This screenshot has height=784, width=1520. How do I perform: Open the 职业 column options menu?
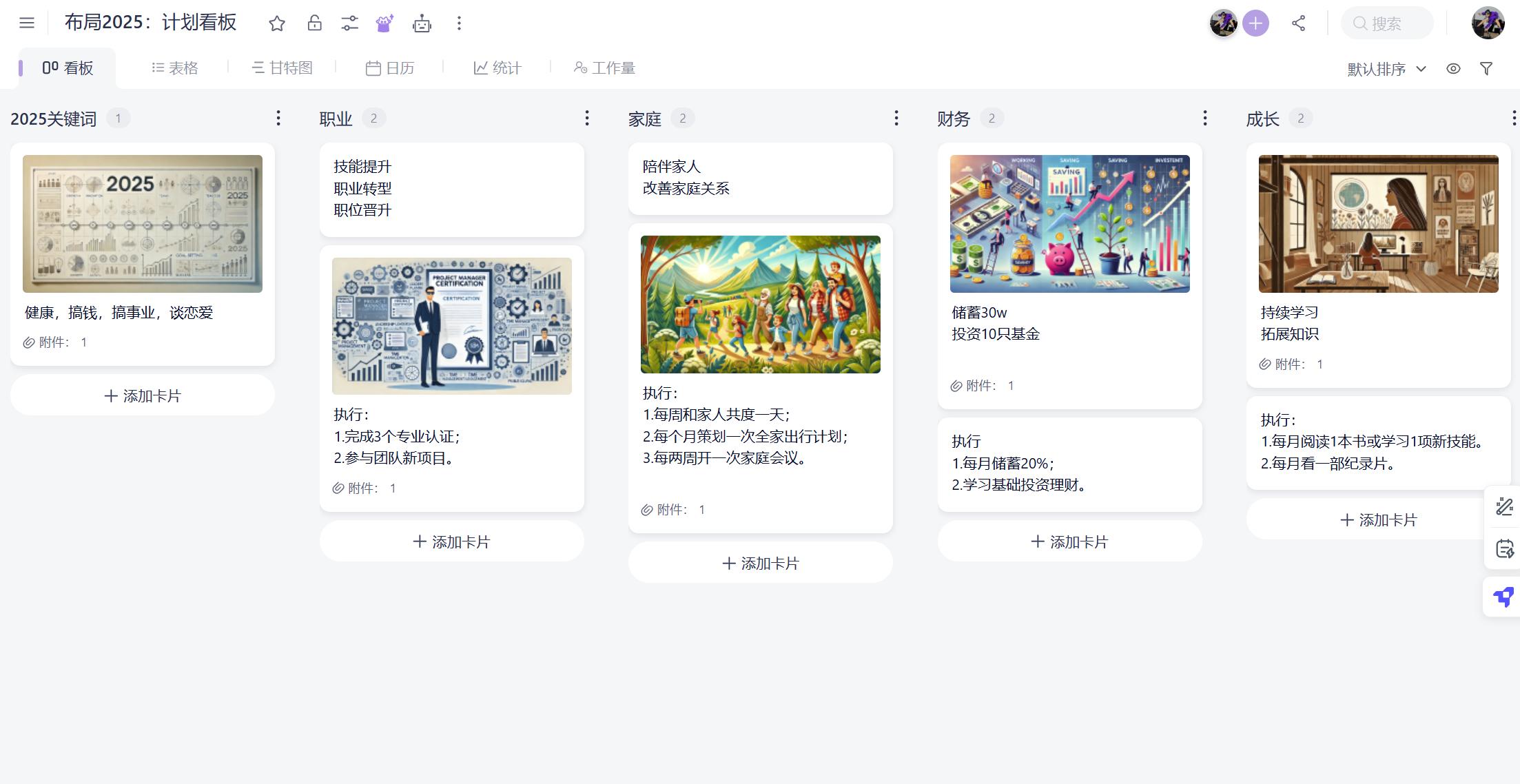click(587, 118)
